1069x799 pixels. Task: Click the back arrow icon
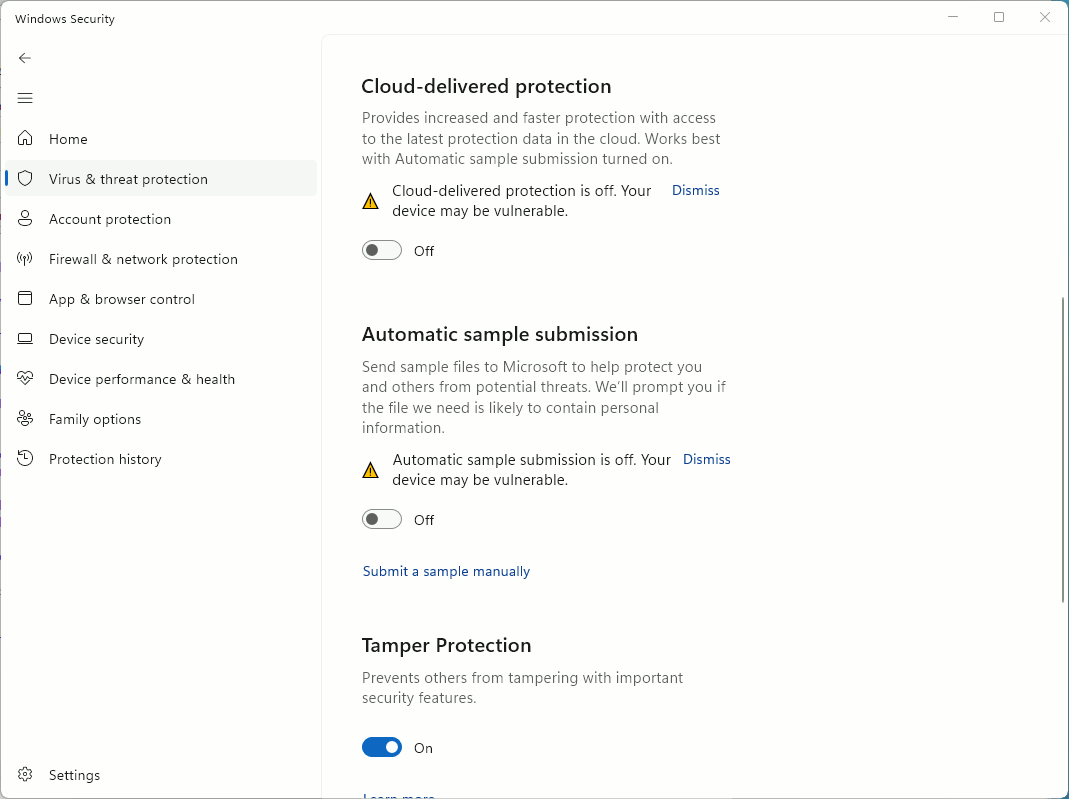coord(25,58)
